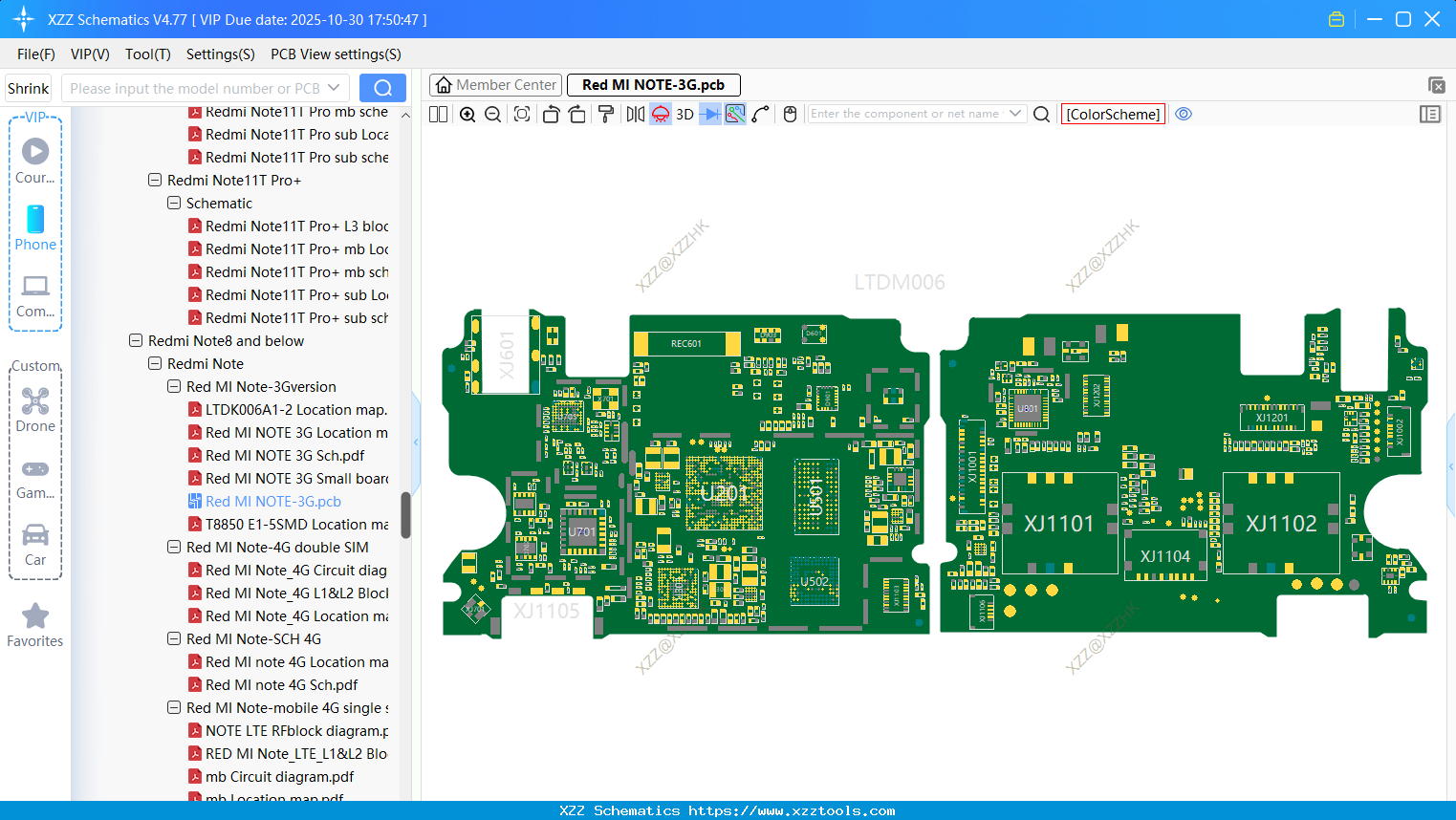The height and width of the screenshot is (820, 1456).
Task: Collapse the Redmi Note8 and below folder
Action: point(136,341)
